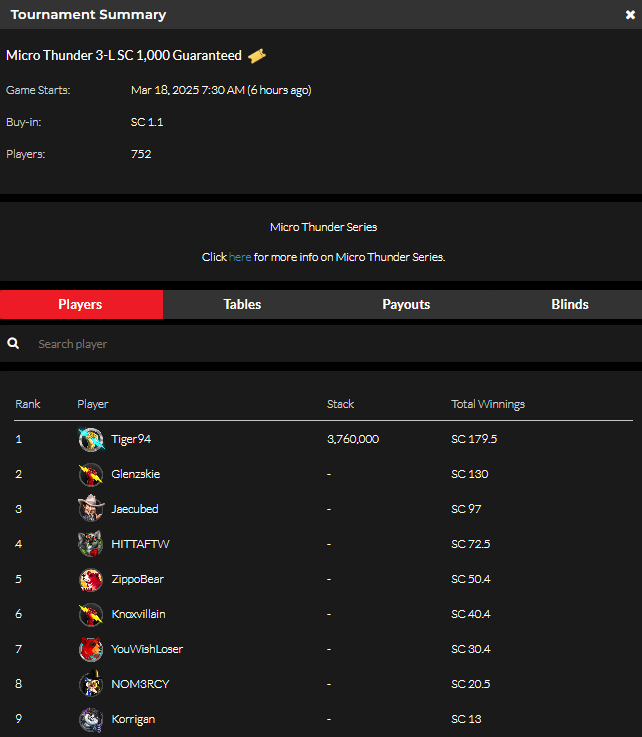Select player name YouWishLoser
Screen dimensions: 642x737
tap(147, 649)
